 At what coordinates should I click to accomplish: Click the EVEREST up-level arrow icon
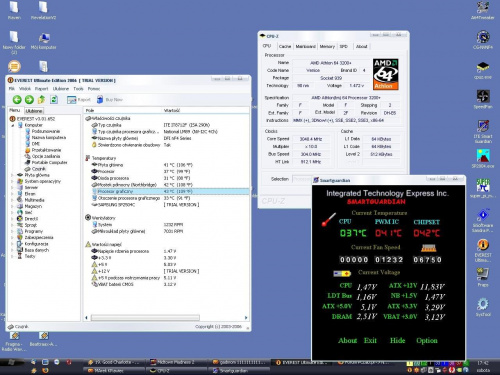click(x=41, y=99)
